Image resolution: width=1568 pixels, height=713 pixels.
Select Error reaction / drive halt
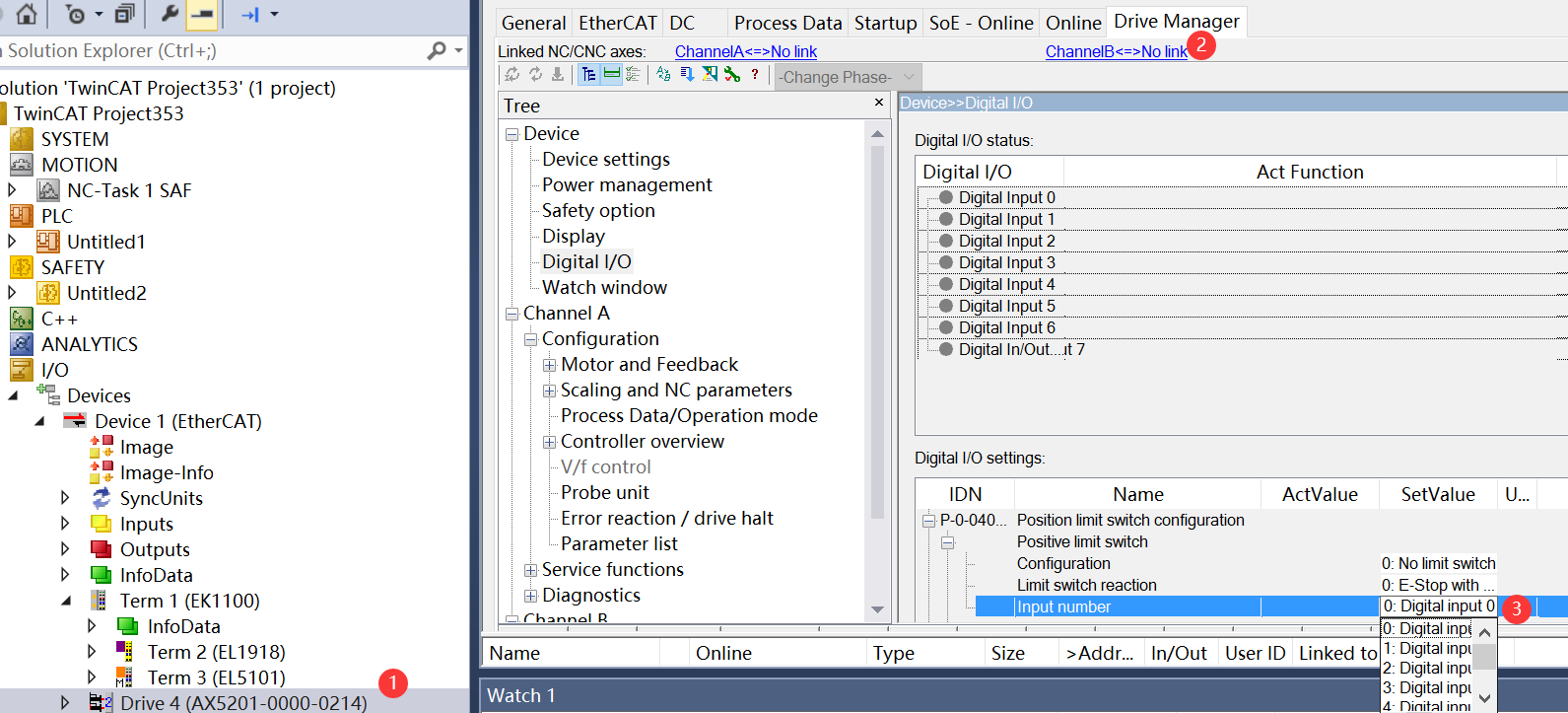pos(667,518)
